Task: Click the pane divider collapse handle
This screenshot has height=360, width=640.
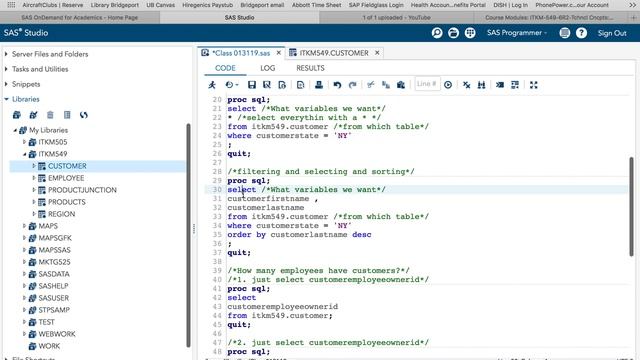Action: pos(194,229)
